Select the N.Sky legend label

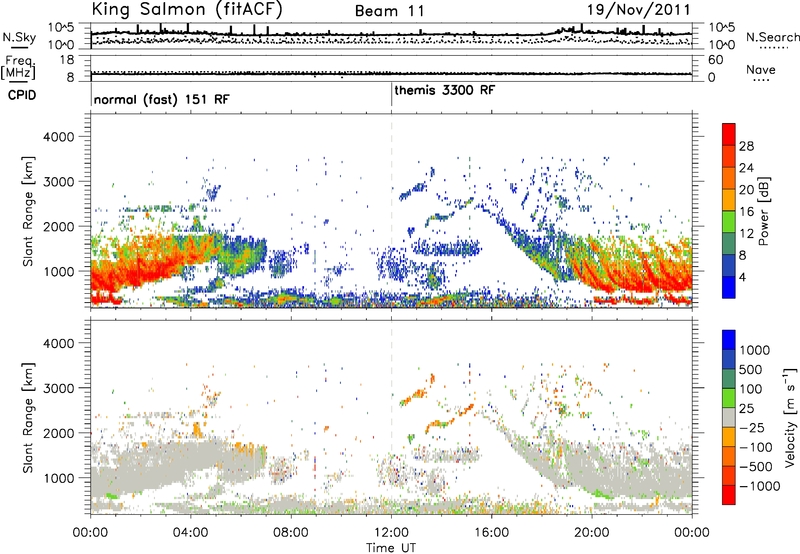(x=19, y=37)
